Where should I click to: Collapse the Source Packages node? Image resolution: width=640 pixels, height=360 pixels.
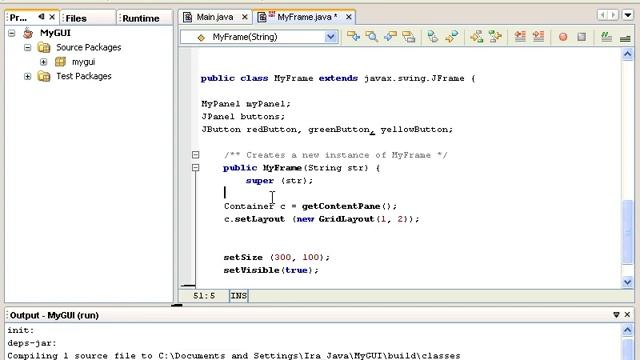pos(27,47)
